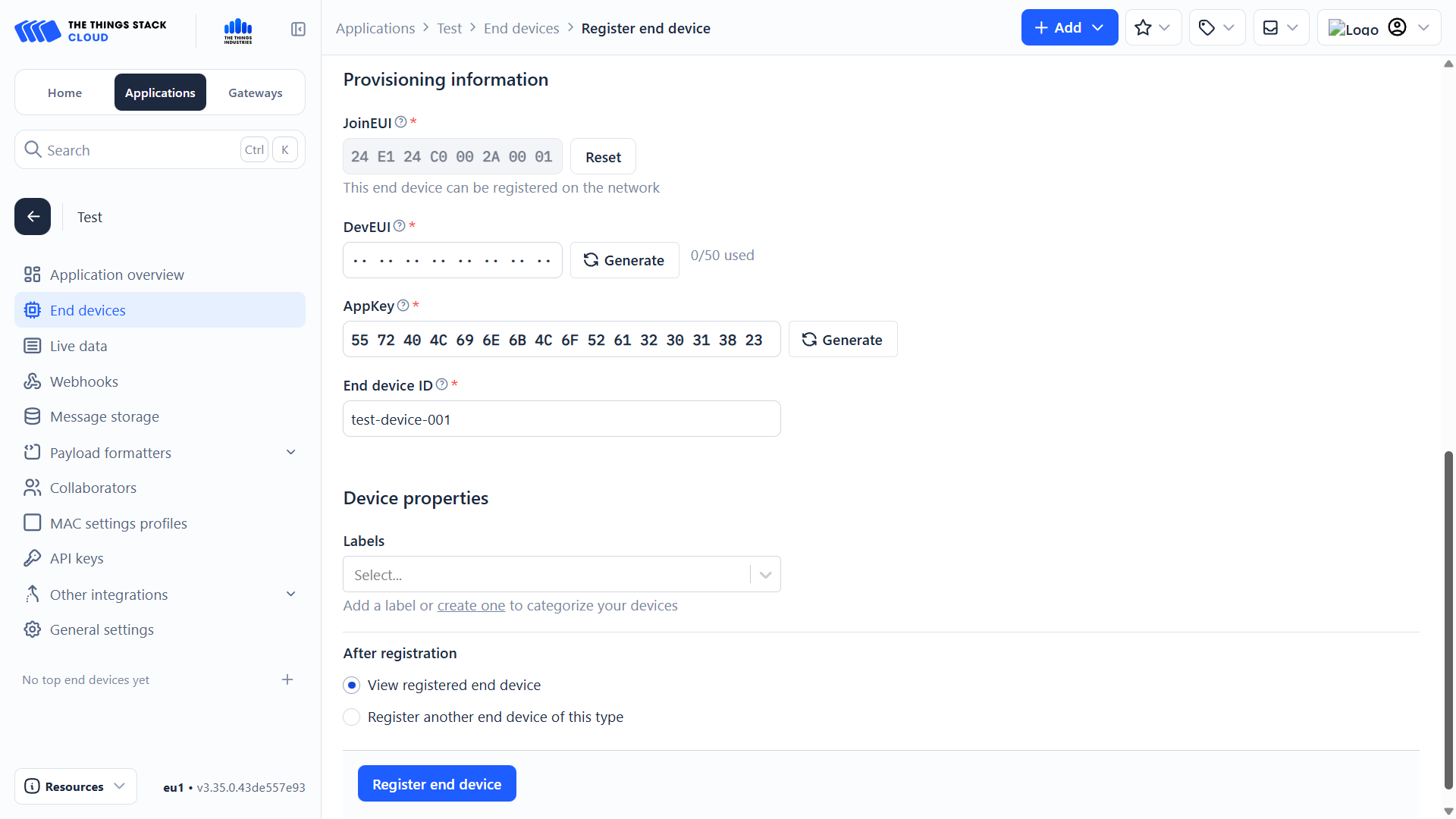Open the bookmarks star menu
Viewport: 1456px width, 819px height.
tap(1153, 28)
